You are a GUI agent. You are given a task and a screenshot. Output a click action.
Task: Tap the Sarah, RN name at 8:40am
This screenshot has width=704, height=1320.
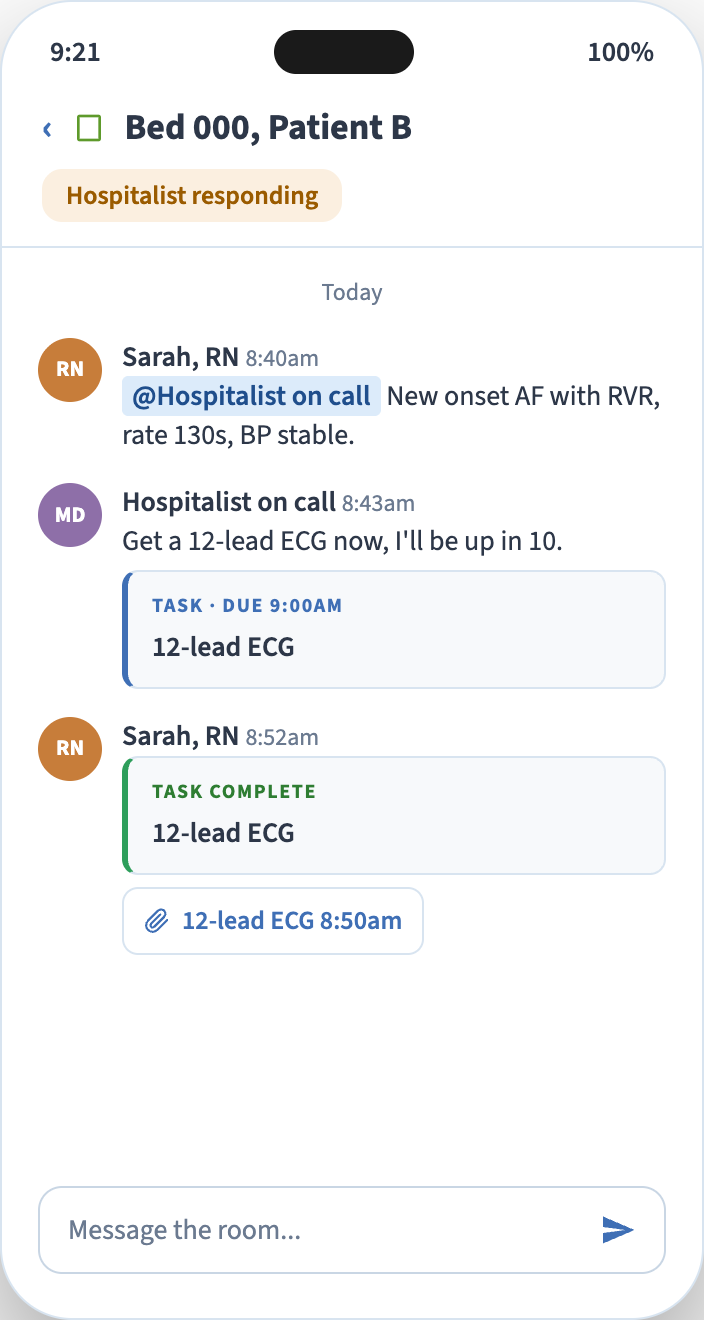181,357
